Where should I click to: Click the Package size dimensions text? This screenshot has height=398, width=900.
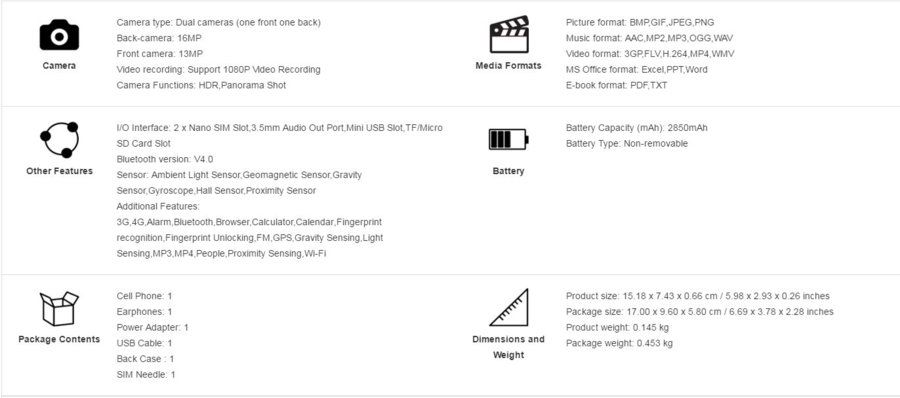click(700, 312)
